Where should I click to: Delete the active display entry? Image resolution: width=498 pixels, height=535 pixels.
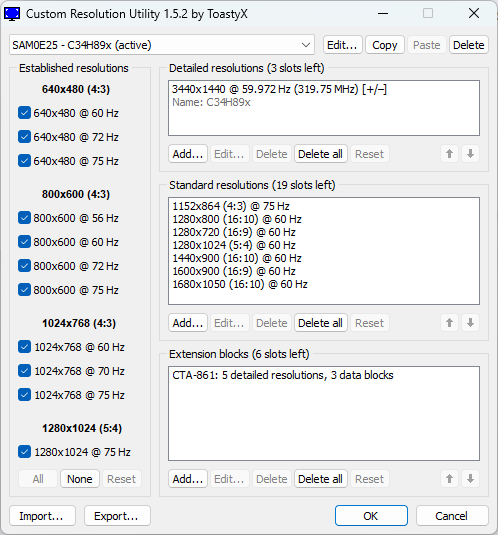[469, 45]
